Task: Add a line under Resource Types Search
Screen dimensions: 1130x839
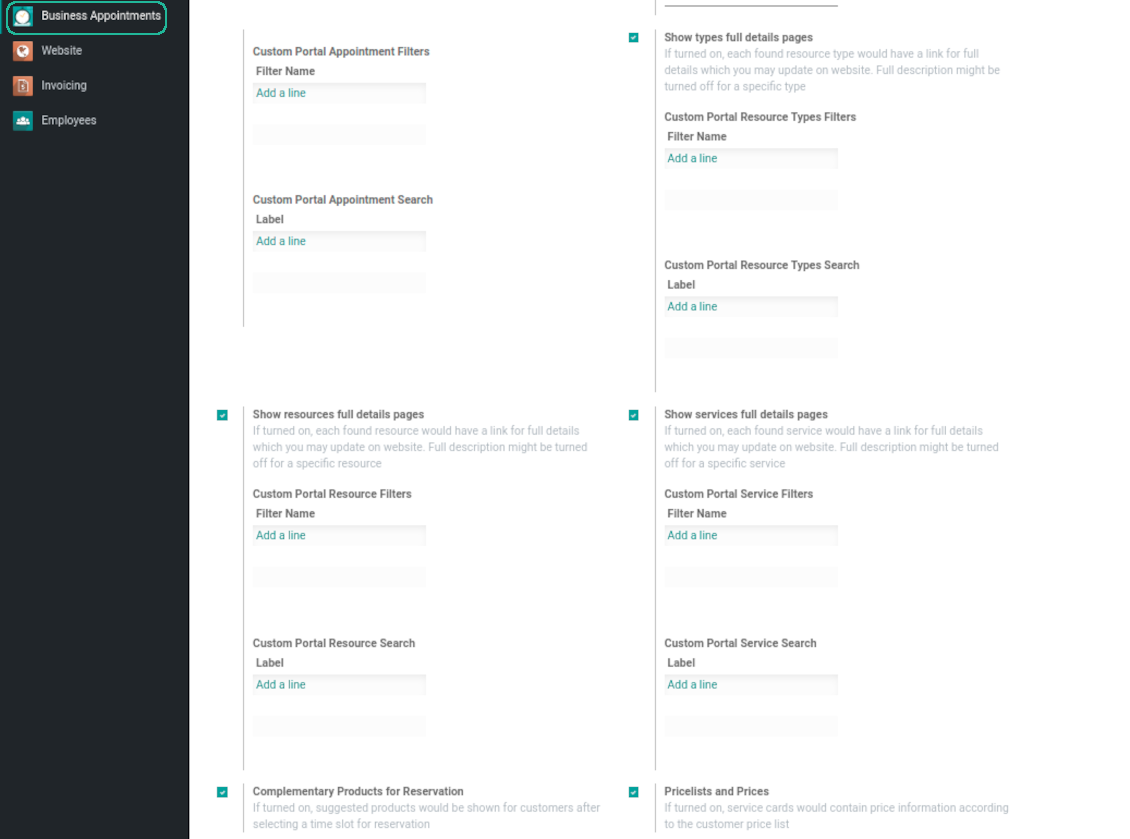Action: pos(692,307)
